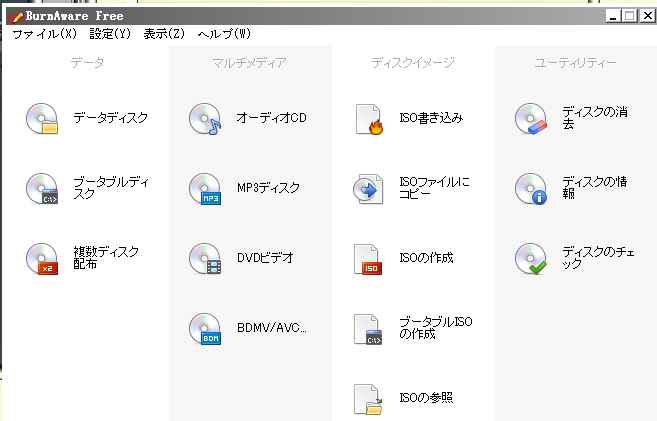
Task: Click the MP3ディスク disc icon
Action: pyautogui.click(x=205, y=189)
